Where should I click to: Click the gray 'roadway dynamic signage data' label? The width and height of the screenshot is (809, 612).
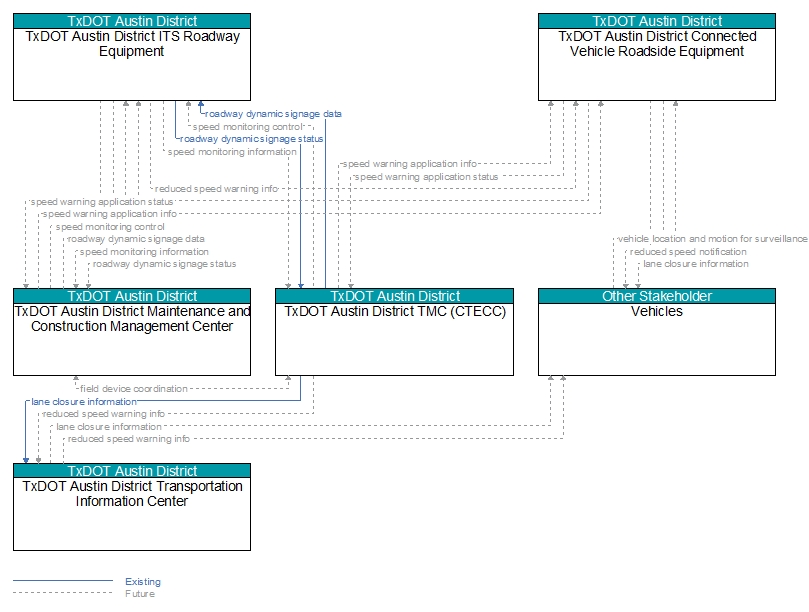click(136, 239)
